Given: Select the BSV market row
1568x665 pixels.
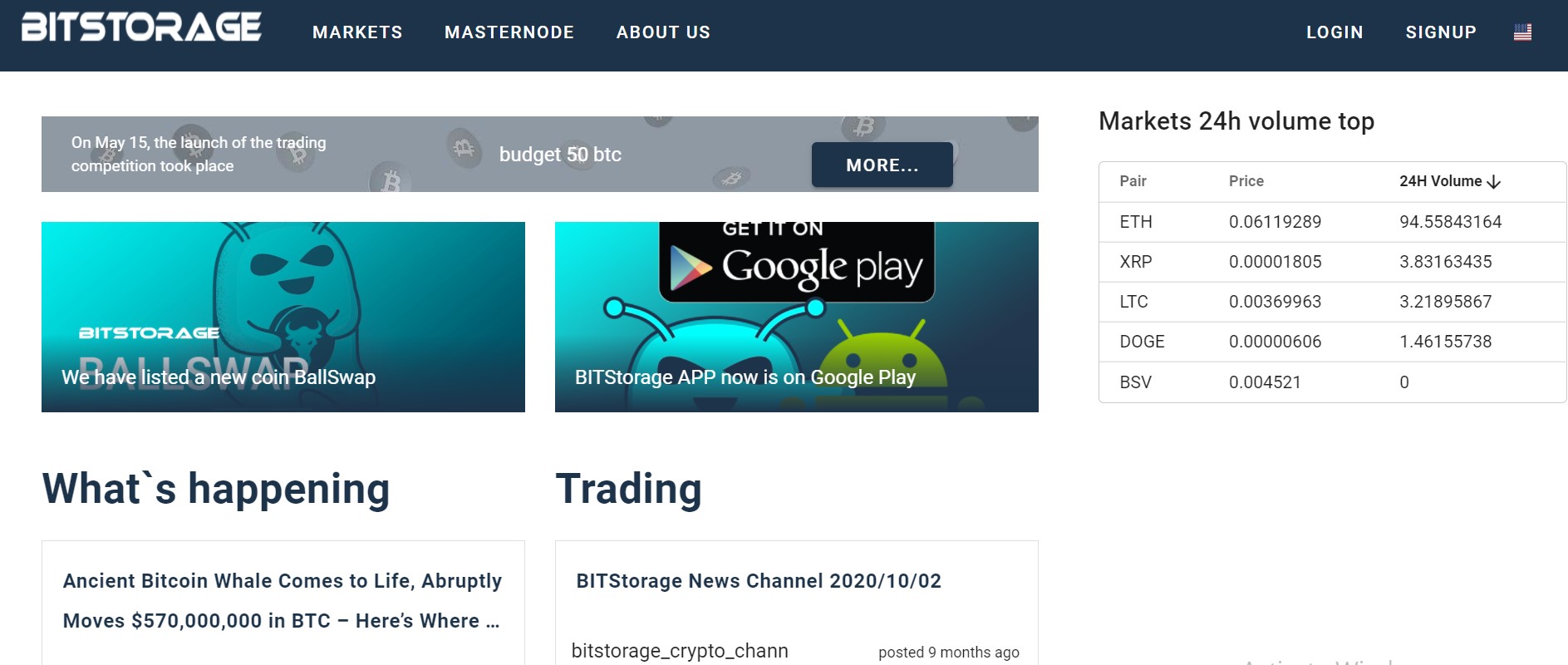Looking at the screenshot, I should point(1333,382).
